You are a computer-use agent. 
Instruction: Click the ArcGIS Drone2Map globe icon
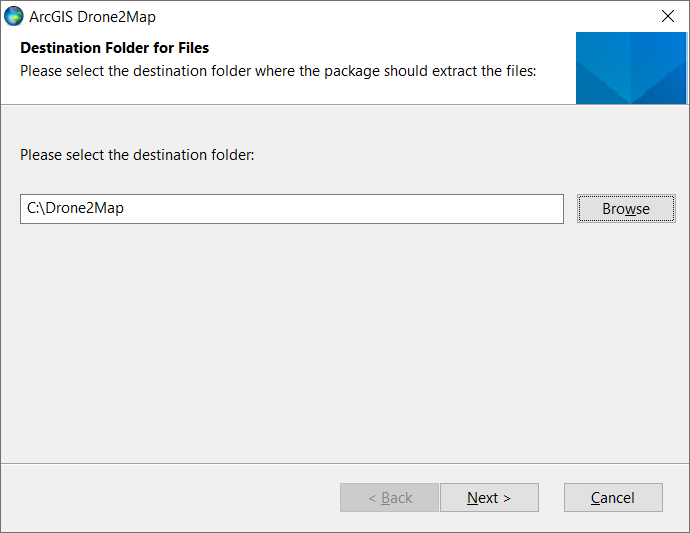click(14, 16)
